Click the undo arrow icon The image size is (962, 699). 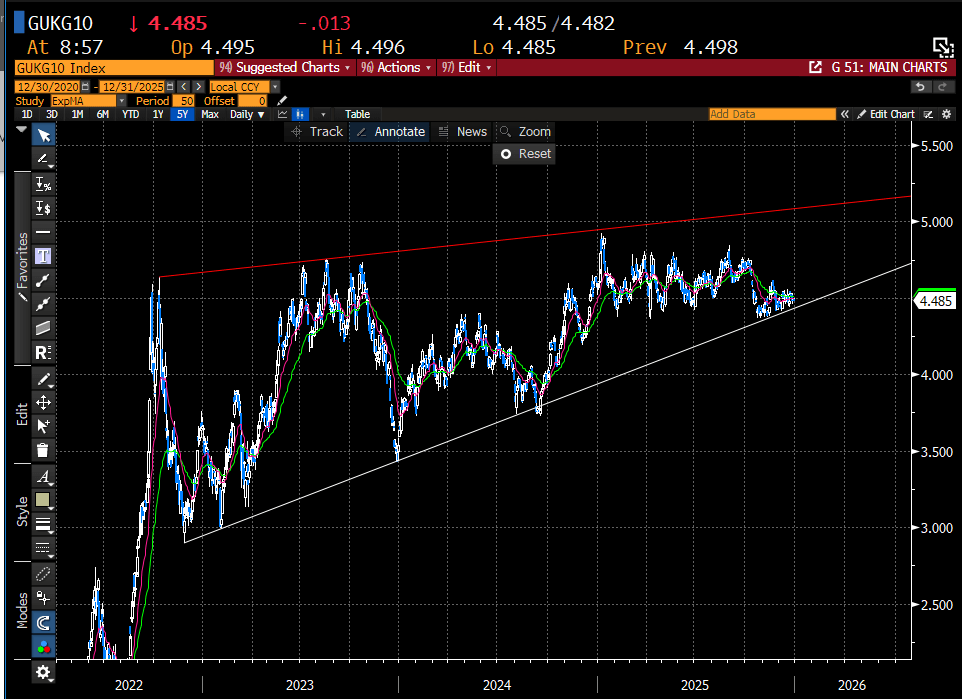tap(921, 87)
